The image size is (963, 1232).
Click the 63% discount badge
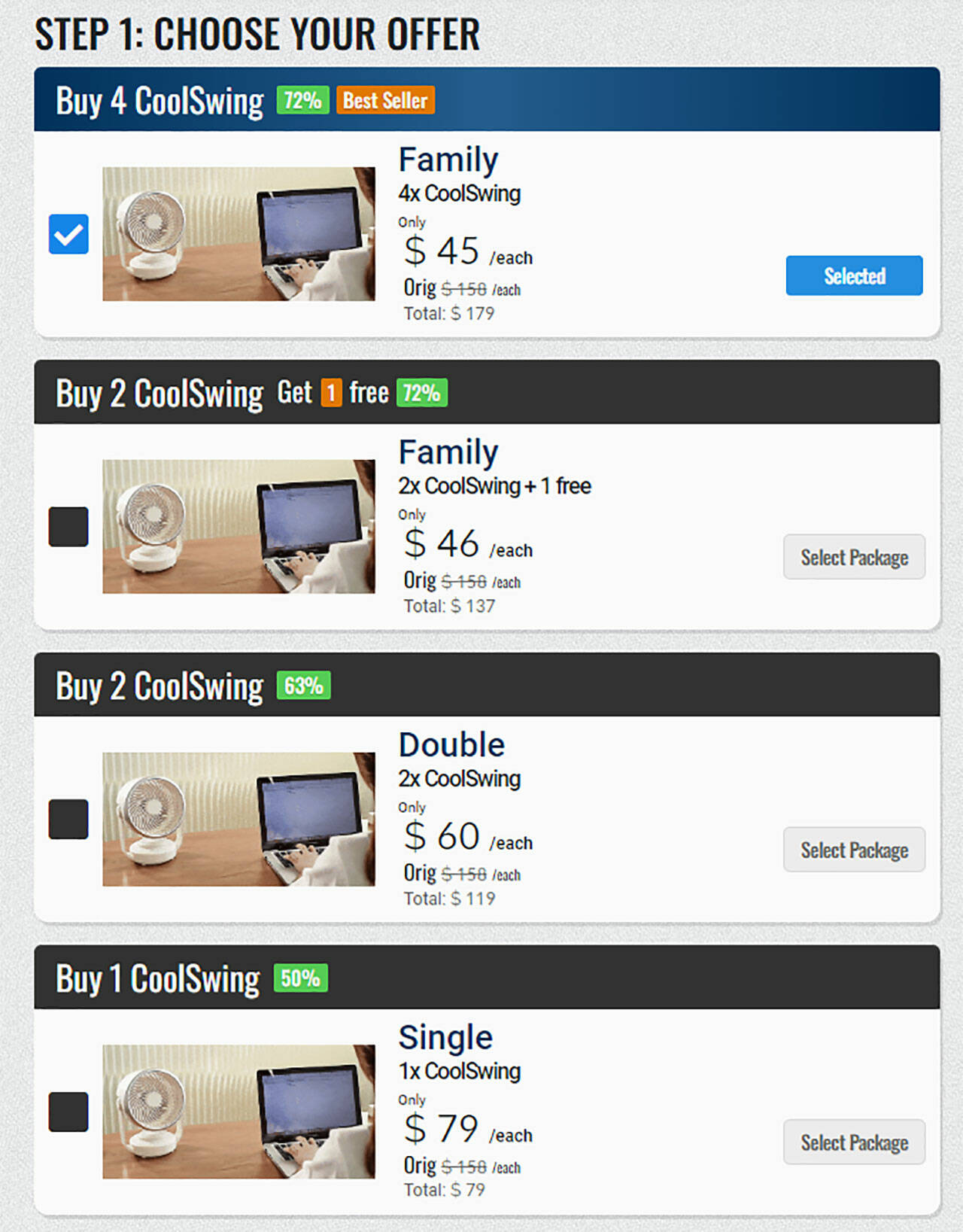pos(303,686)
